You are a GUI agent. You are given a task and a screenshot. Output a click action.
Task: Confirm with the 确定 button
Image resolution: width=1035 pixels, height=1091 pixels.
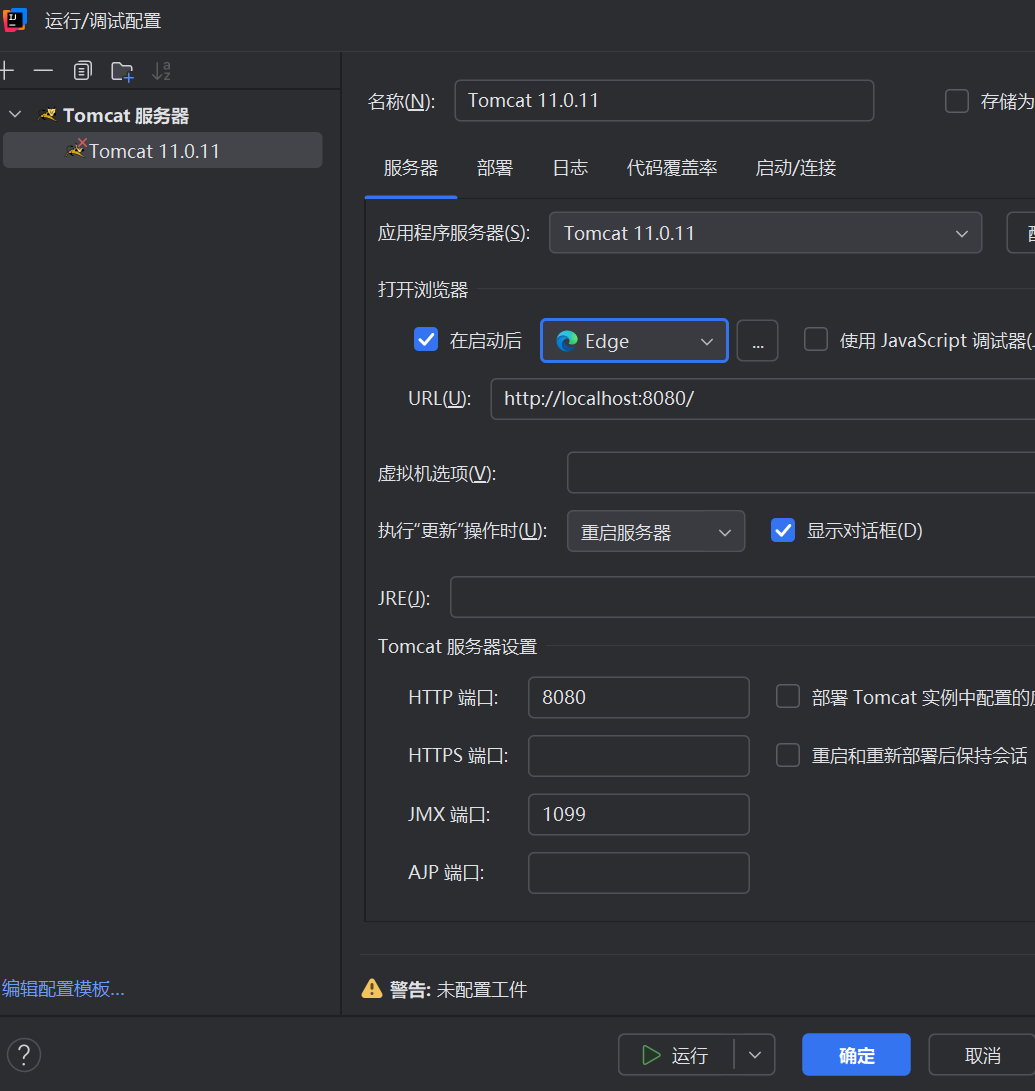click(x=856, y=1055)
